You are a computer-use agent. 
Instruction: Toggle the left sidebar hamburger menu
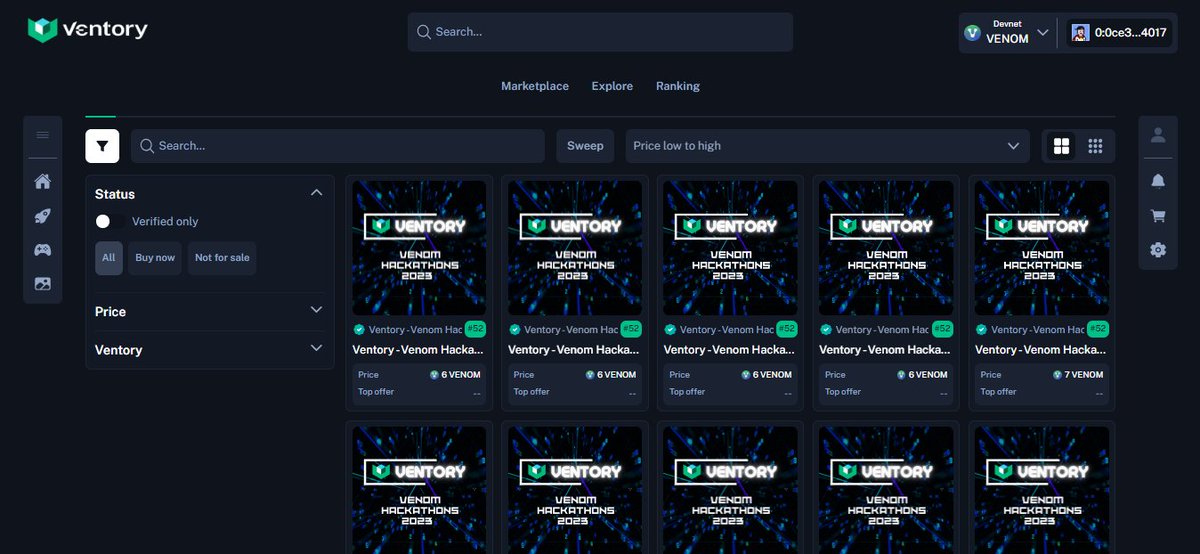(43, 135)
